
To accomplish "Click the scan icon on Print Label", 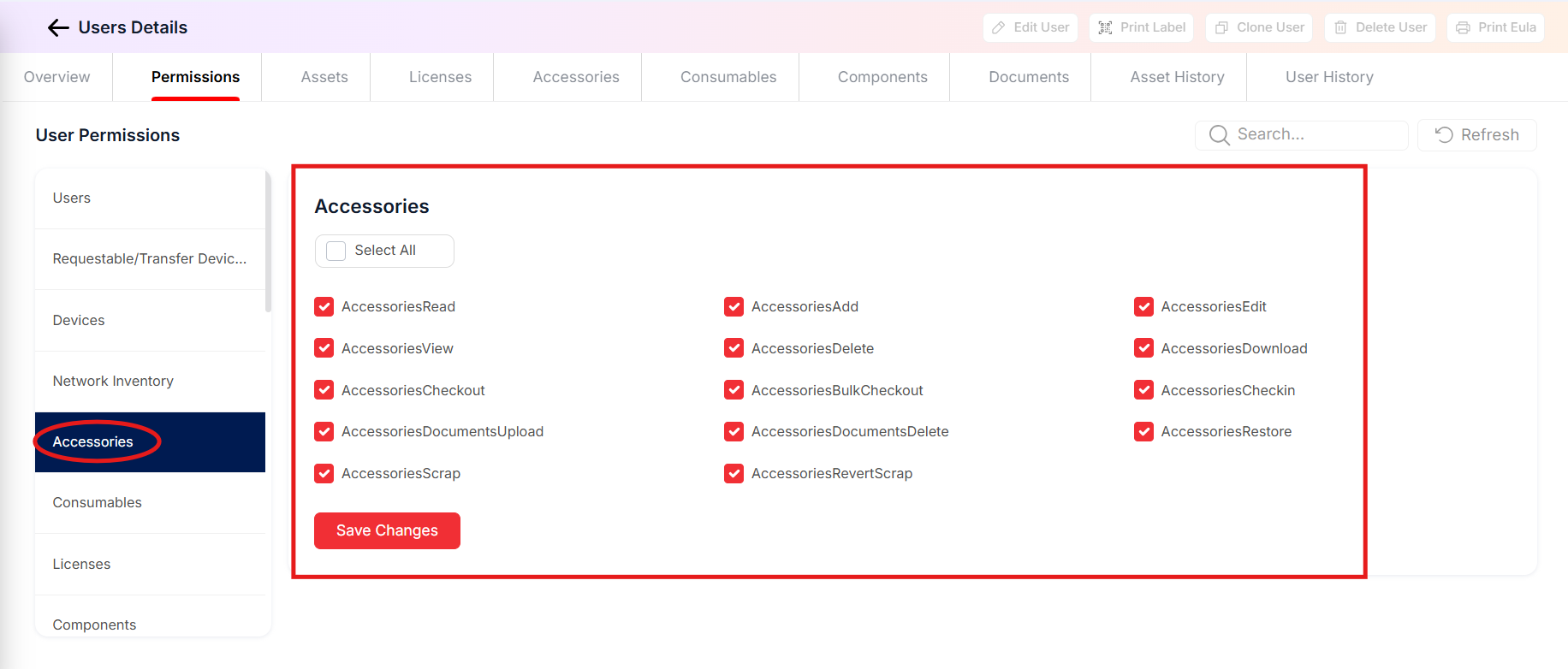I will pyautogui.click(x=1105, y=27).
